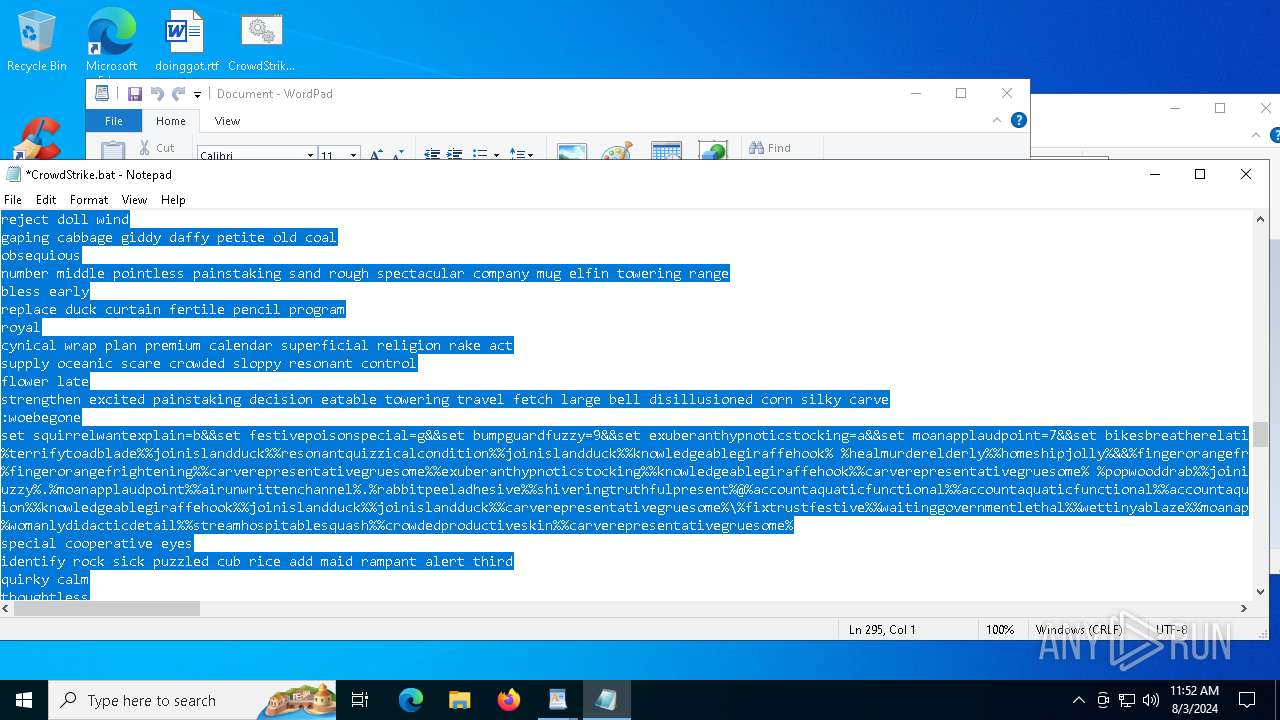Switch to Notepad via its taskbar button
1280x720 pixels.
click(x=606, y=700)
